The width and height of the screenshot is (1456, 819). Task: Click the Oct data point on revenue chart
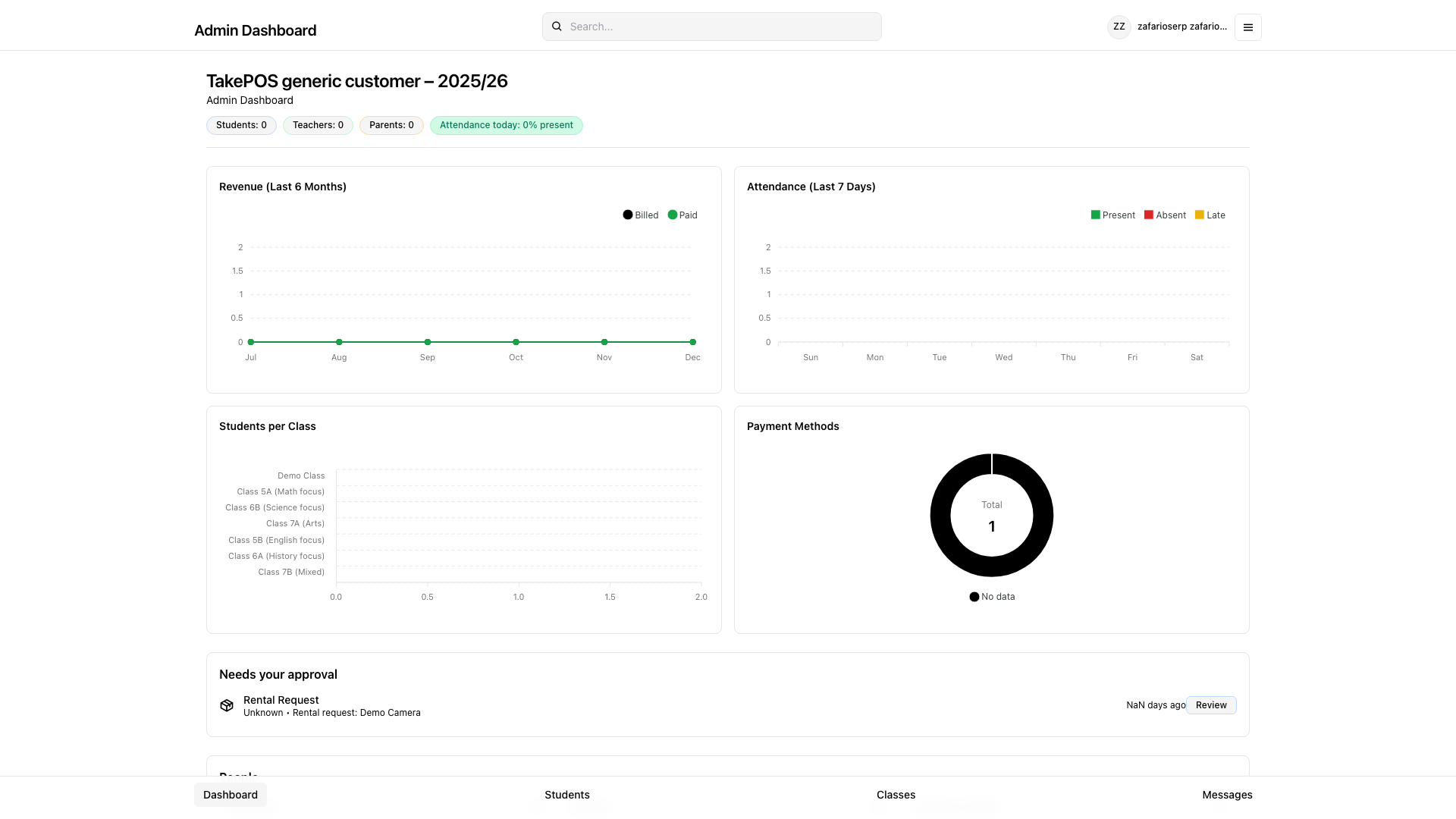point(516,342)
